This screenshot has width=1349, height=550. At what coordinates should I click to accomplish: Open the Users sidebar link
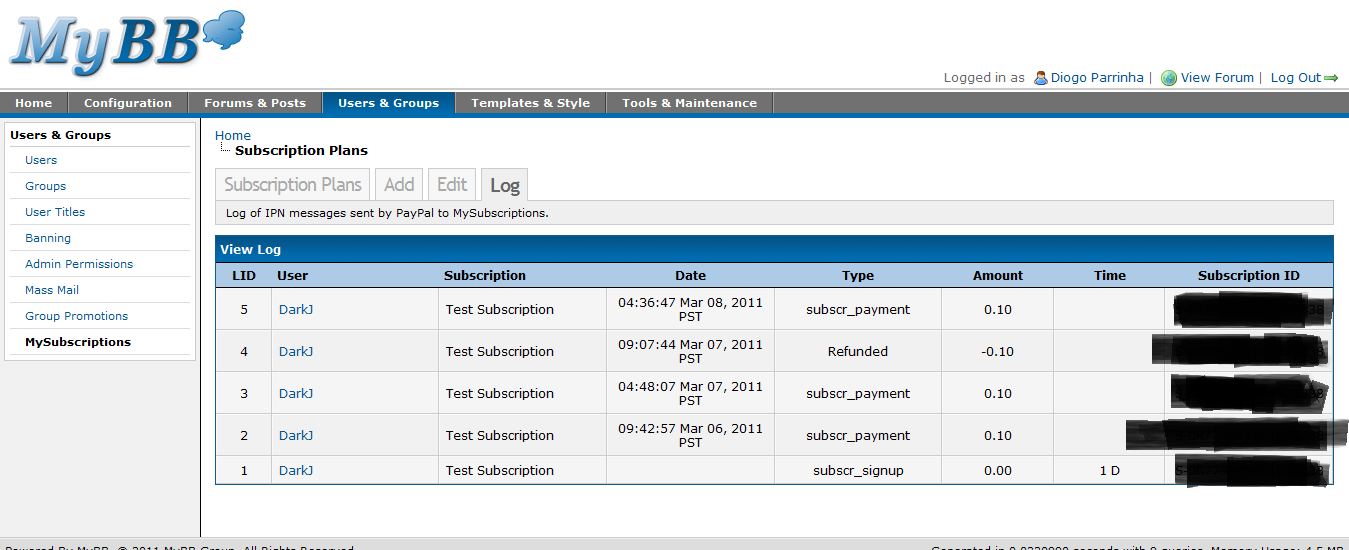pyautogui.click(x=41, y=160)
